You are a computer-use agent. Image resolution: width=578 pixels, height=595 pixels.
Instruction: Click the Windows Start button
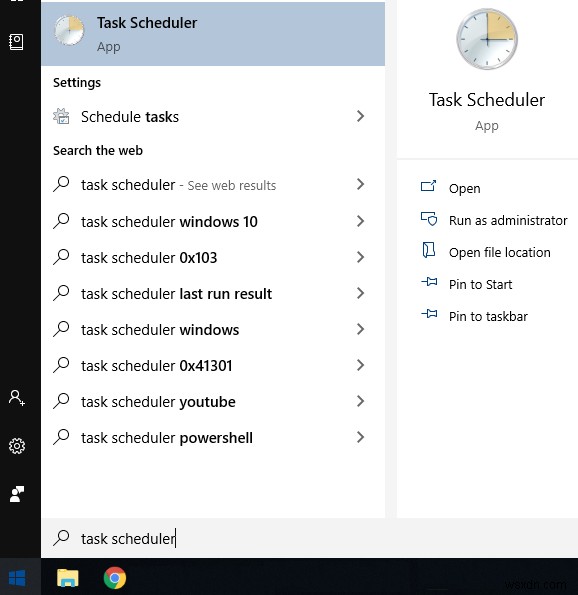click(x=17, y=578)
